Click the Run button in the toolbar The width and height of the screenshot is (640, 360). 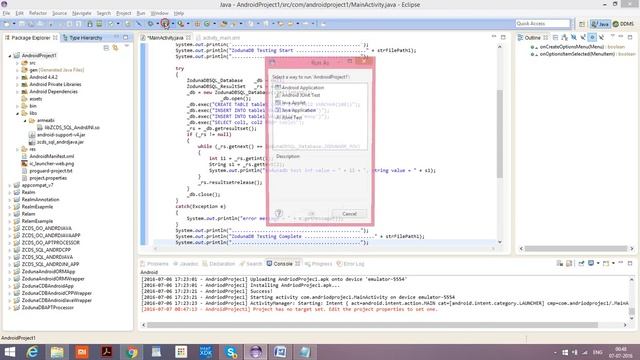pos(165,24)
